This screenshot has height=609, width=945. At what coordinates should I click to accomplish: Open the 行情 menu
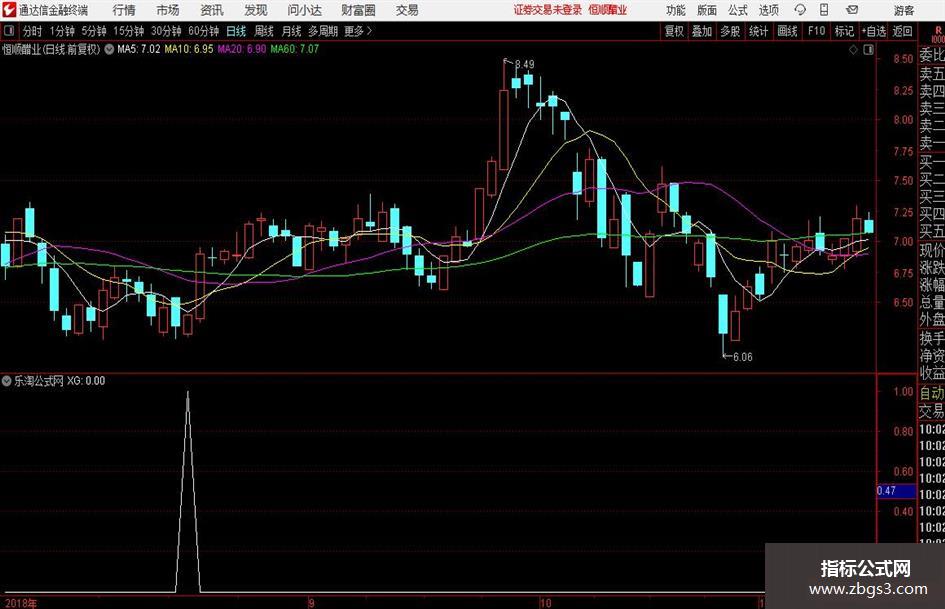tap(124, 10)
